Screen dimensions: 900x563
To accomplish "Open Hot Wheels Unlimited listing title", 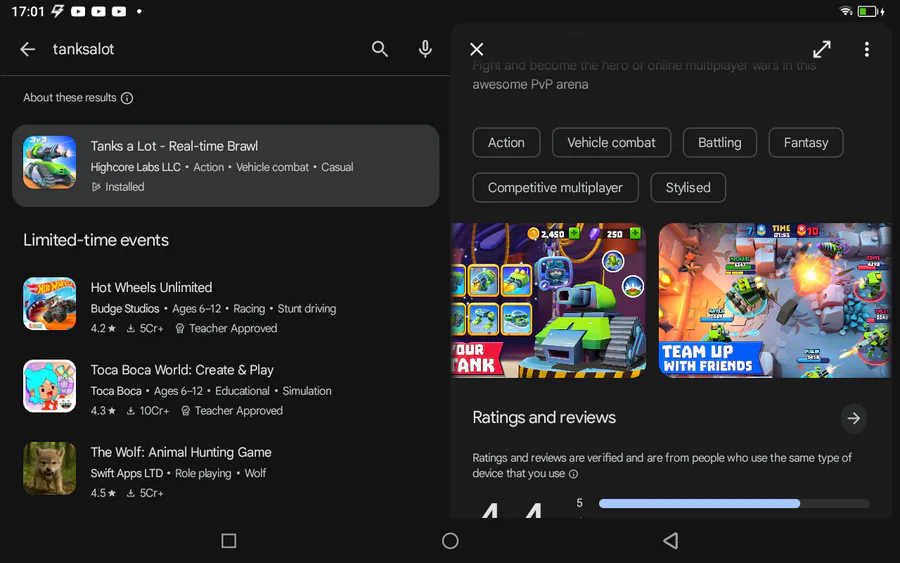I will [152, 288].
